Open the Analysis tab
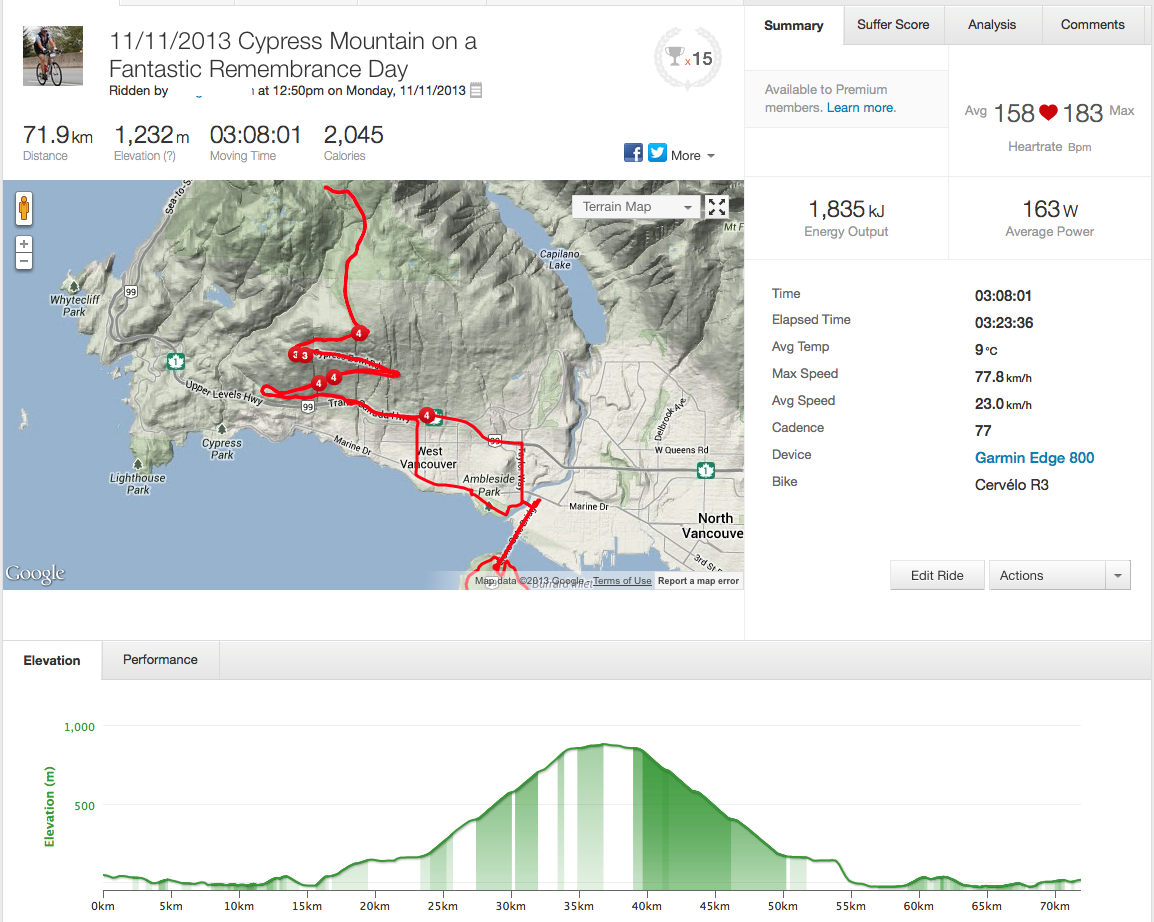Screen dimensions: 1154x922 click(x=992, y=25)
